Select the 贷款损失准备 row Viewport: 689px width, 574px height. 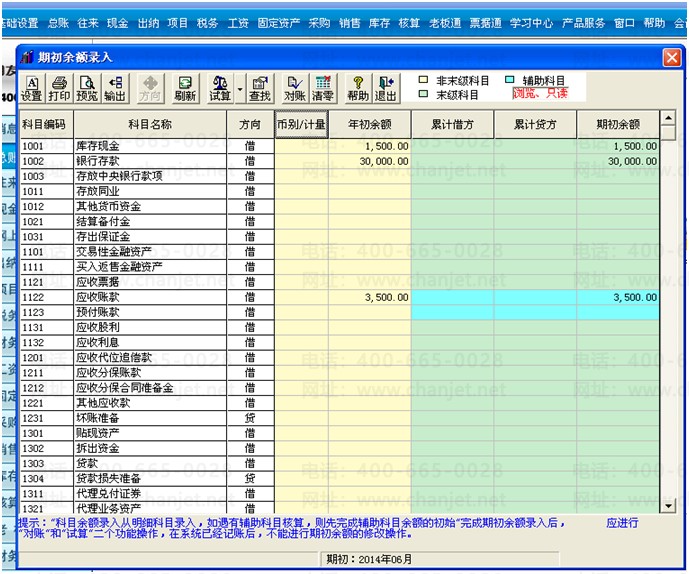coord(339,479)
